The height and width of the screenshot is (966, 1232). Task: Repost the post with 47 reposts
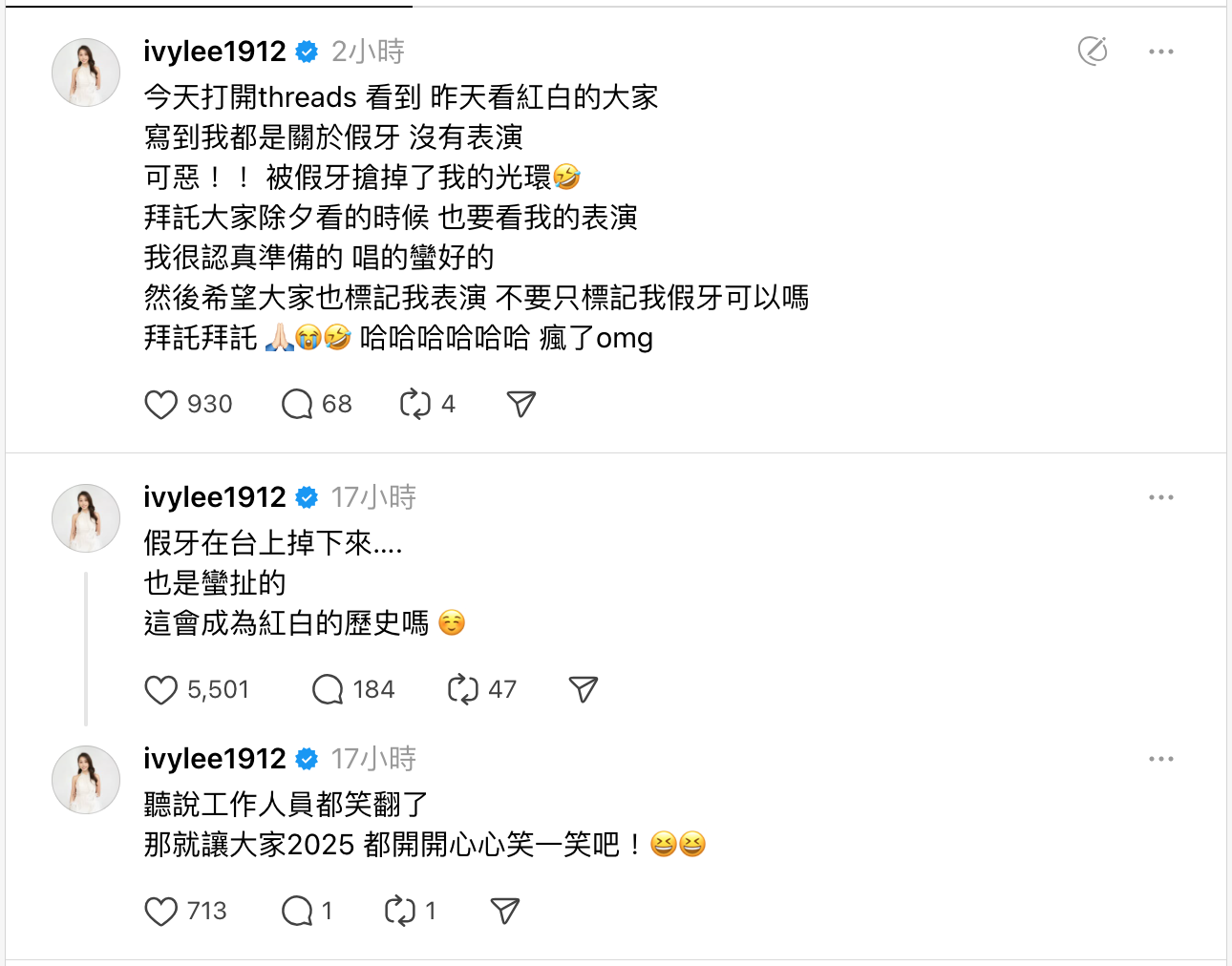[463, 690]
